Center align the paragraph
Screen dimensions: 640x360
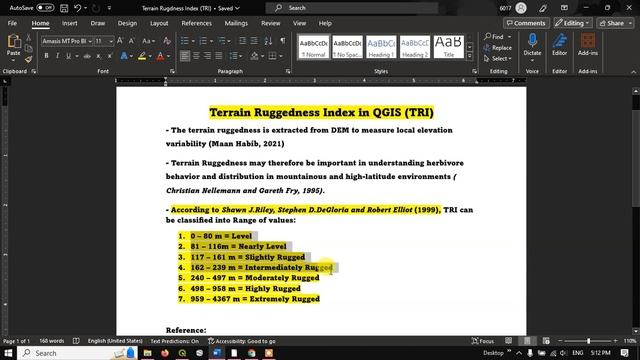(x=196, y=56)
